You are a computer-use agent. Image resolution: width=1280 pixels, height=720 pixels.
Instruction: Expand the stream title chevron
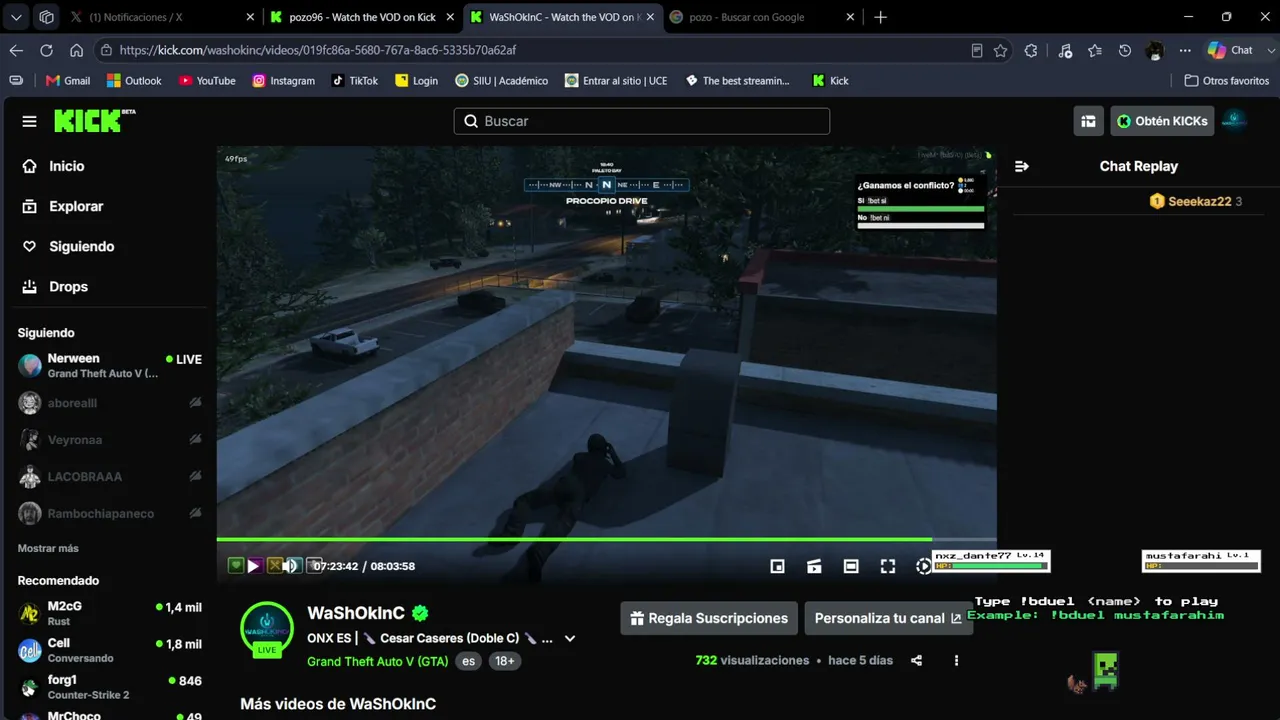coord(570,638)
